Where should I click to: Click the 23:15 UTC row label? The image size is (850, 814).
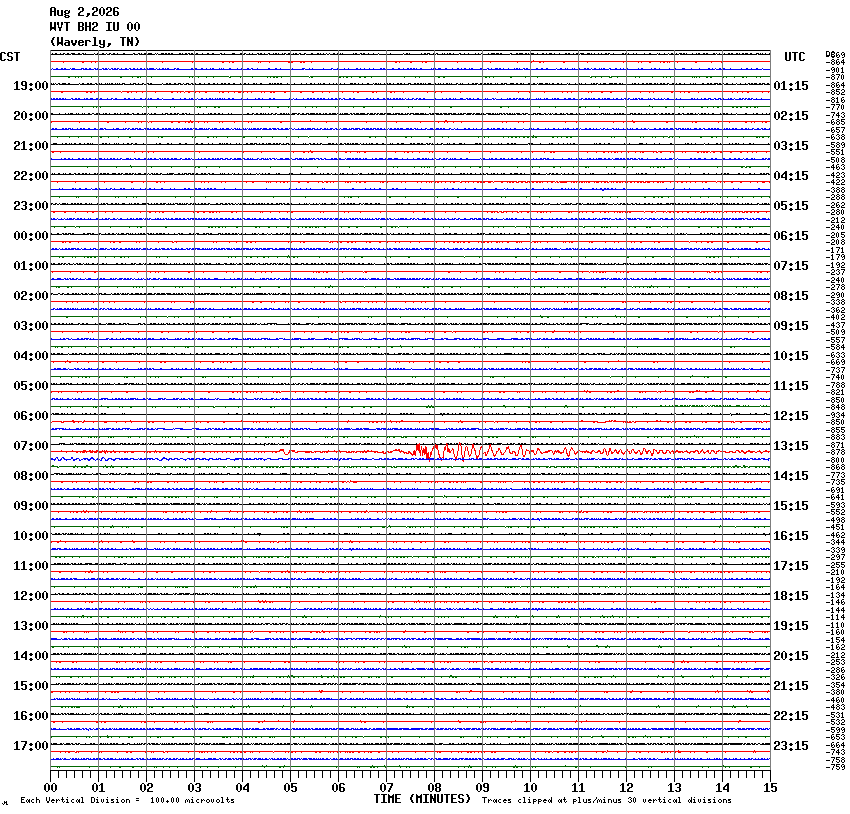(791, 746)
